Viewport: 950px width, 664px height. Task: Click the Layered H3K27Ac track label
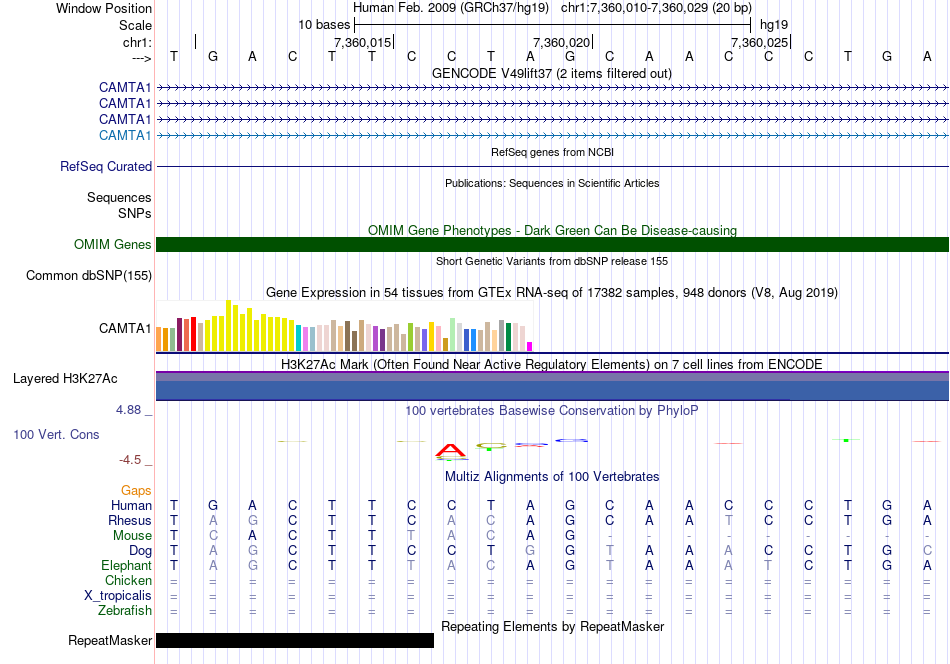(x=65, y=379)
